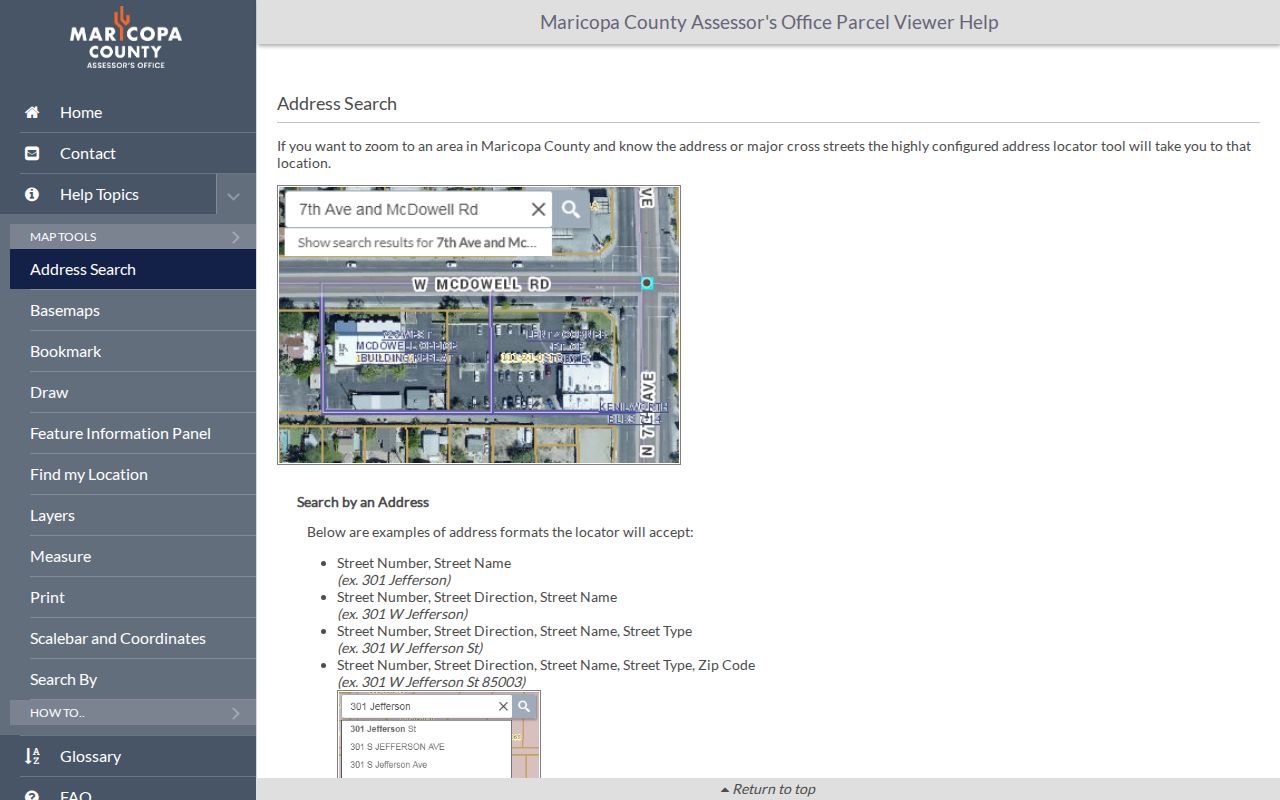Click the Help Topics info icon
The height and width of the screenshot is (800, 1280).
[32, 194]
